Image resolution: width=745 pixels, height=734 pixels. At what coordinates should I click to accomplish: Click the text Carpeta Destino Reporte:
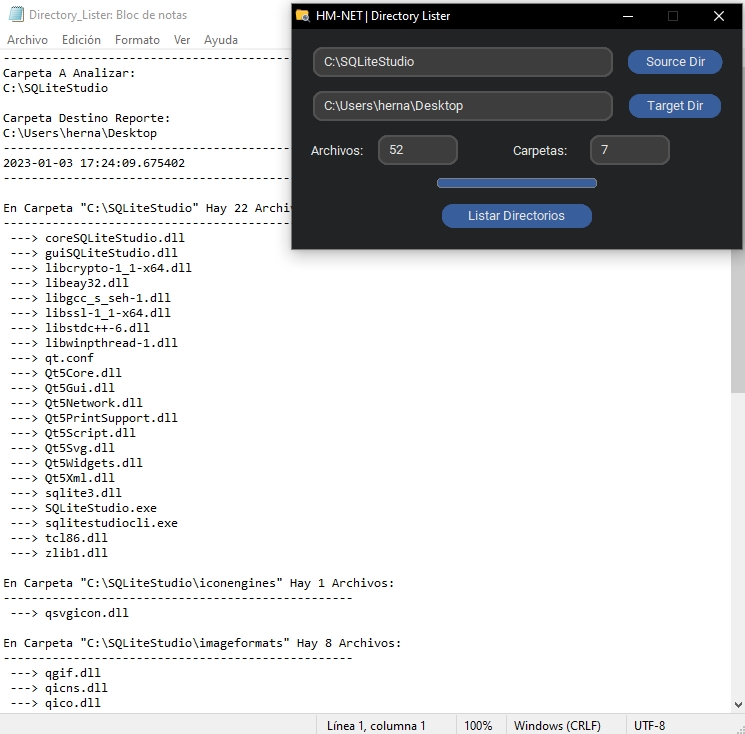coord(86,118)
